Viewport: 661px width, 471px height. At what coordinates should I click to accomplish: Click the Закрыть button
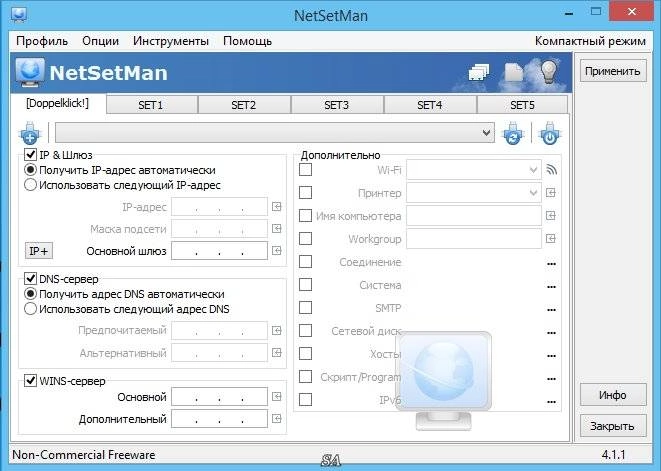(x=613, y=426)
